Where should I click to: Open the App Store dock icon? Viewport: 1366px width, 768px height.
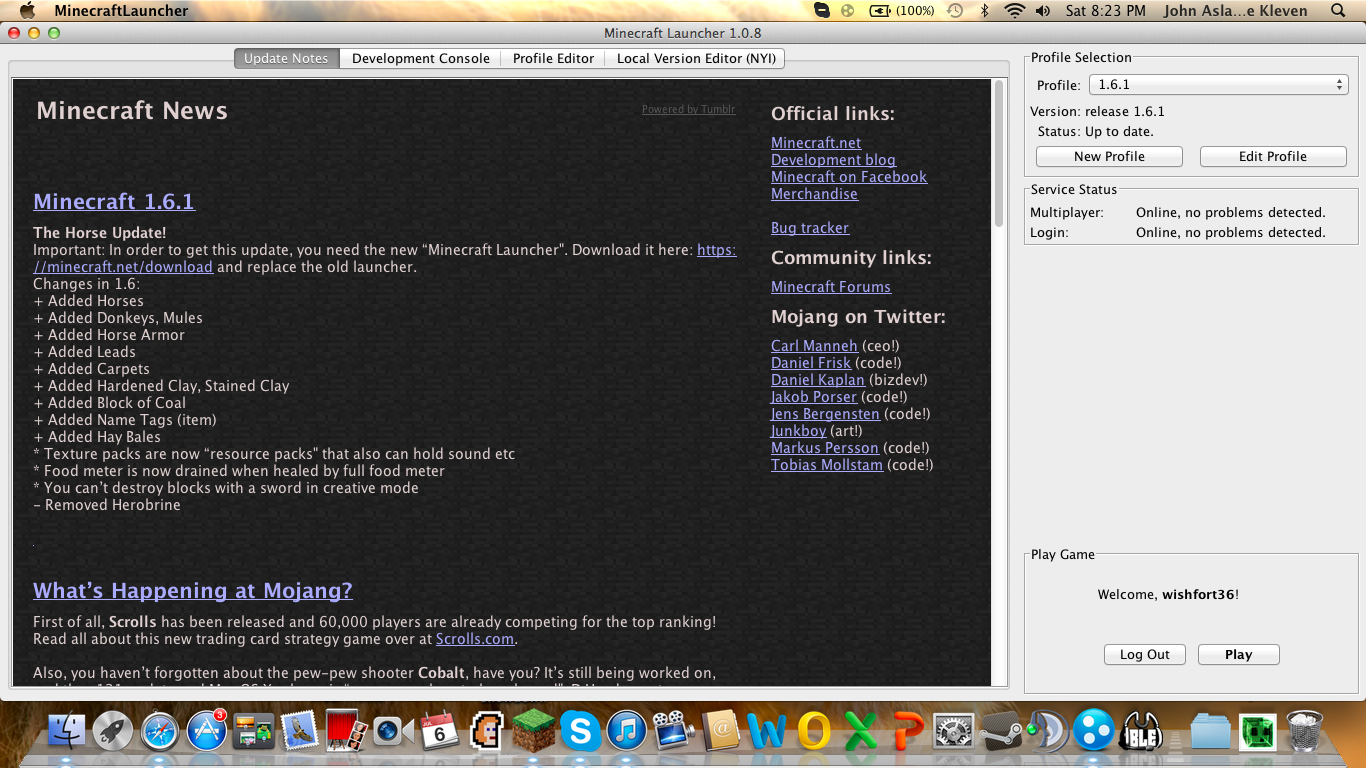207,730
